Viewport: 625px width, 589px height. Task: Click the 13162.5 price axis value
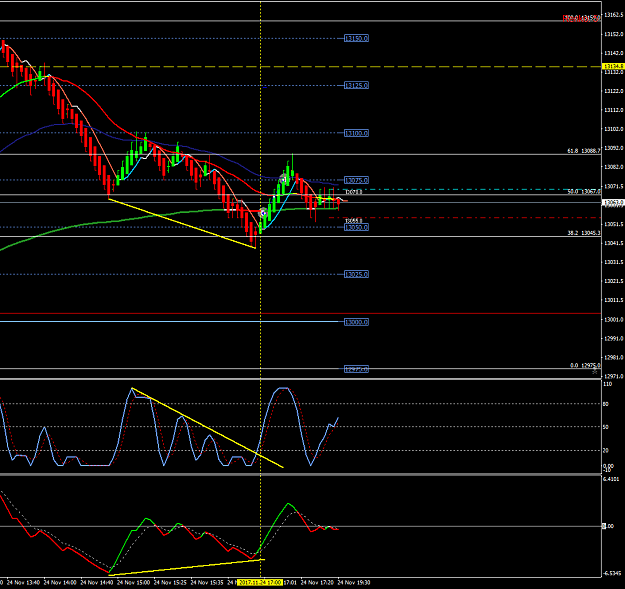click(613, 15)
